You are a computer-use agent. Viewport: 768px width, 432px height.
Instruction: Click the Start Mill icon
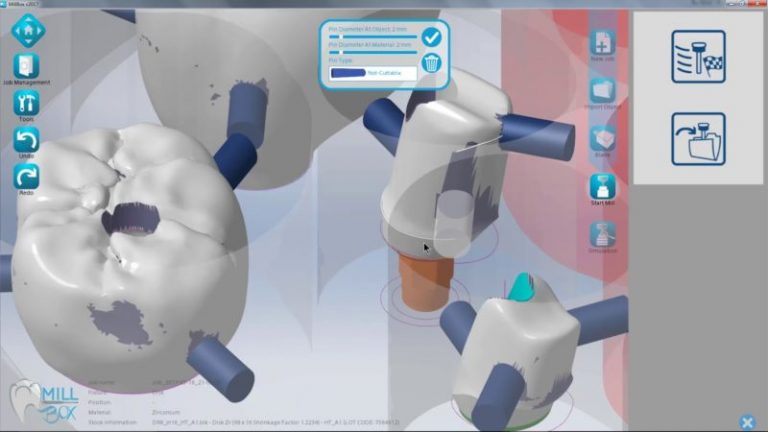pos(603,187)
